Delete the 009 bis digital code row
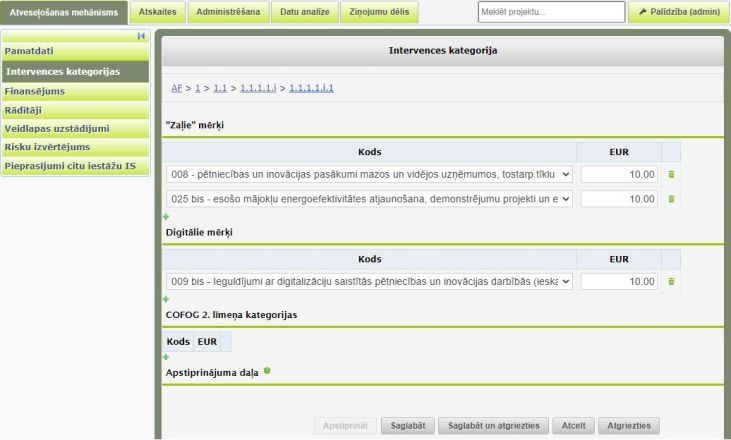 (671, 281)
